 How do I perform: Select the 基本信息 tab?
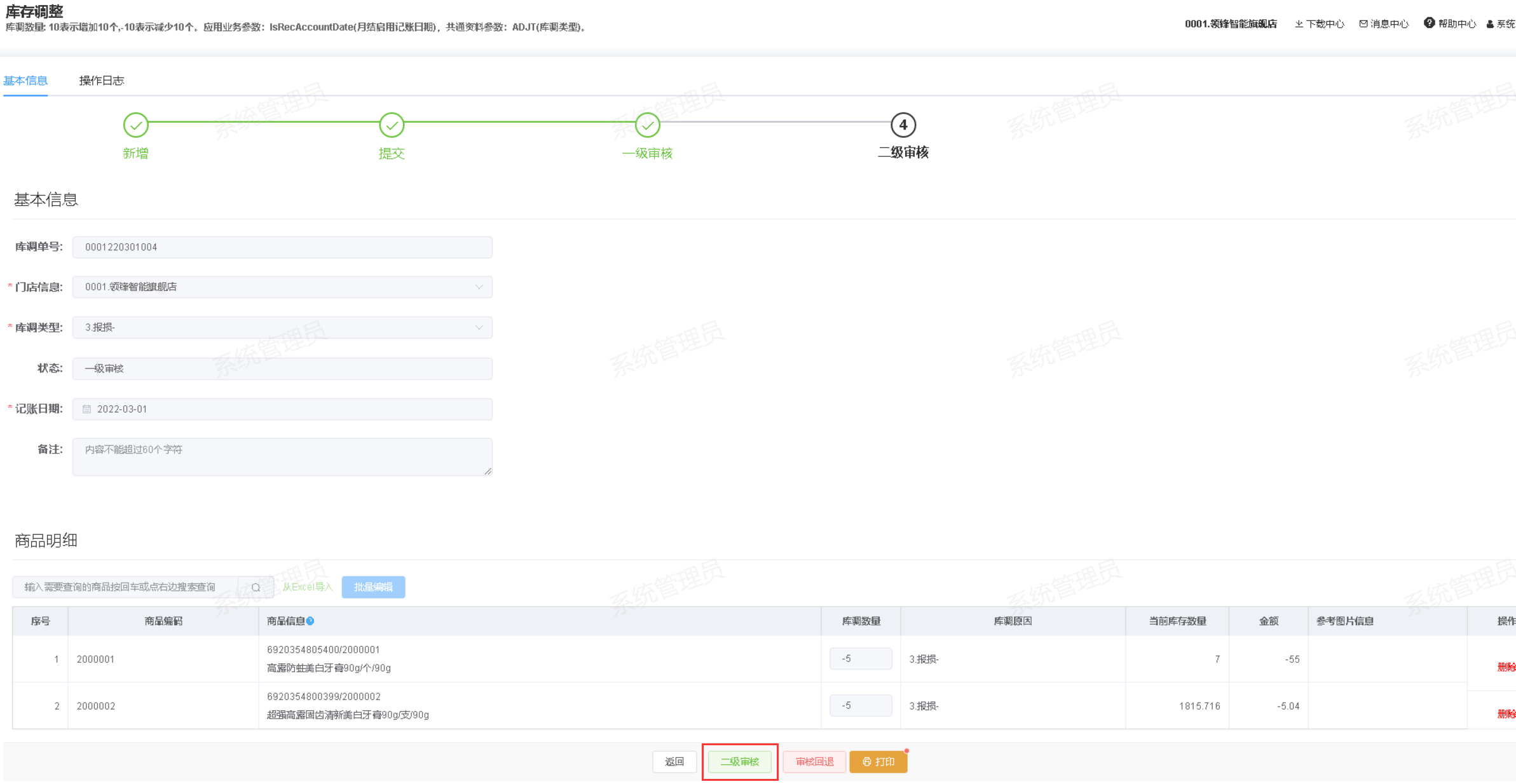[x=25, y=81]
